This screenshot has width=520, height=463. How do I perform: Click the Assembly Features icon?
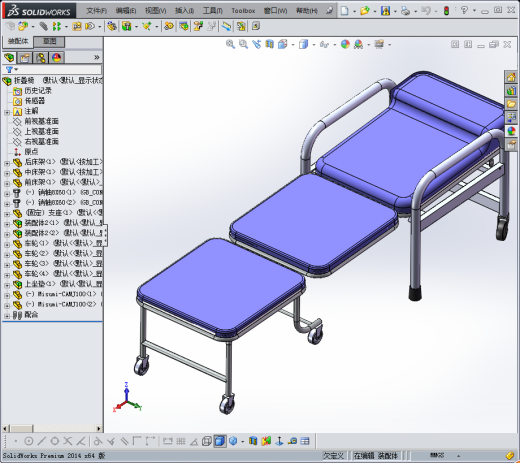(x=126, y=26)
